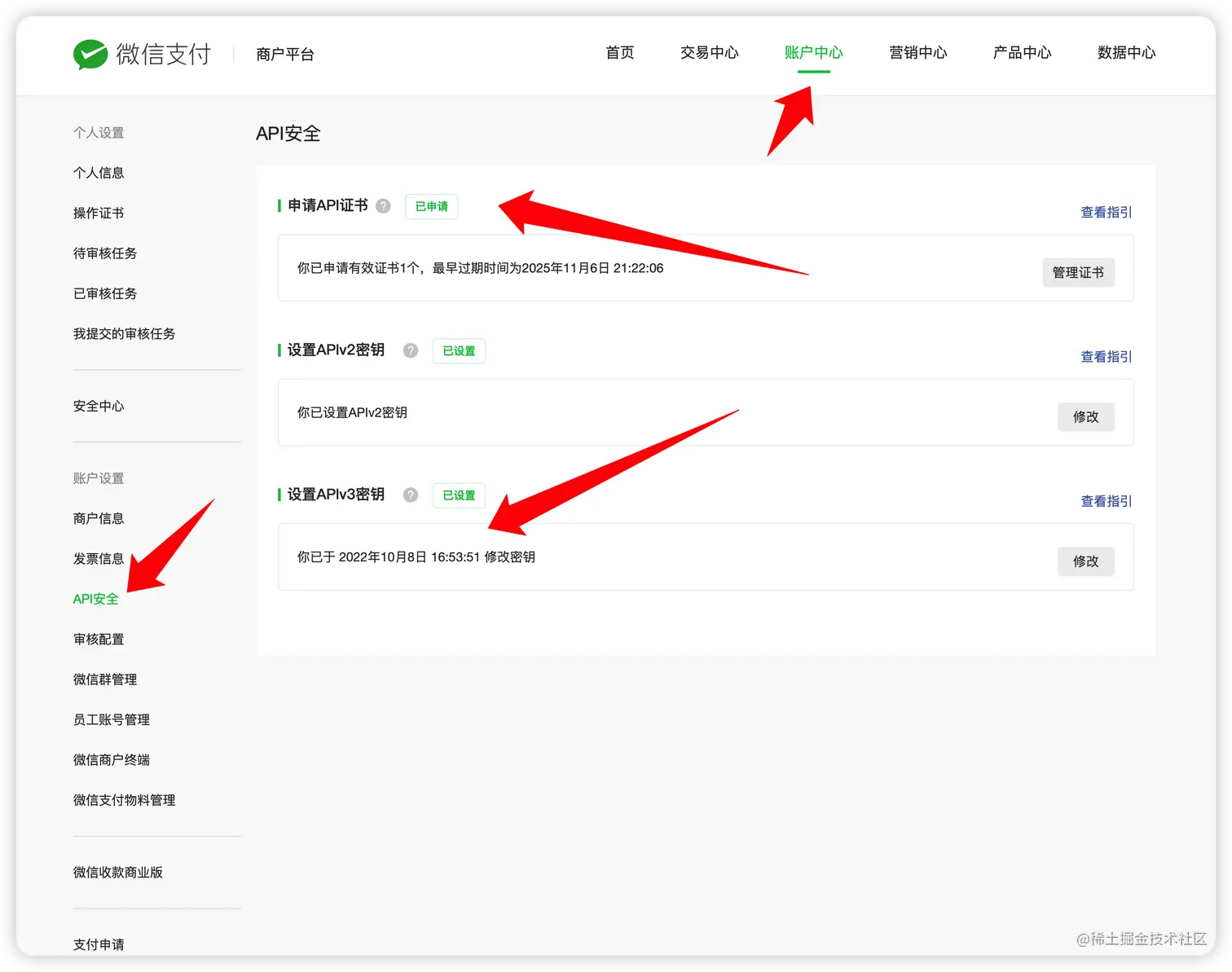Click 设置APIv2密钥 section heading

(x=336, y=350)
